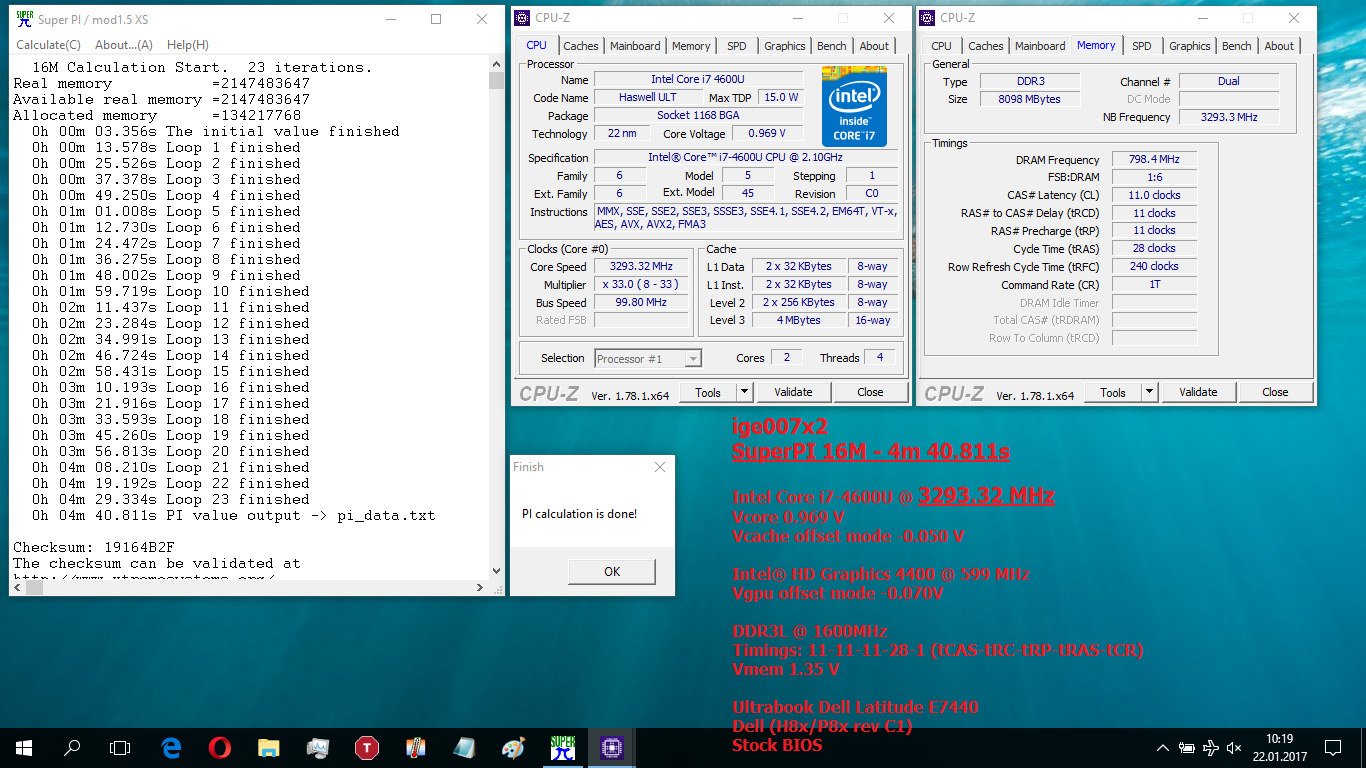Image resolution: width=1366 pixels, height=769 pixels.
Task: Click Close button in left CPU-Z window
Action: [871, 392]
